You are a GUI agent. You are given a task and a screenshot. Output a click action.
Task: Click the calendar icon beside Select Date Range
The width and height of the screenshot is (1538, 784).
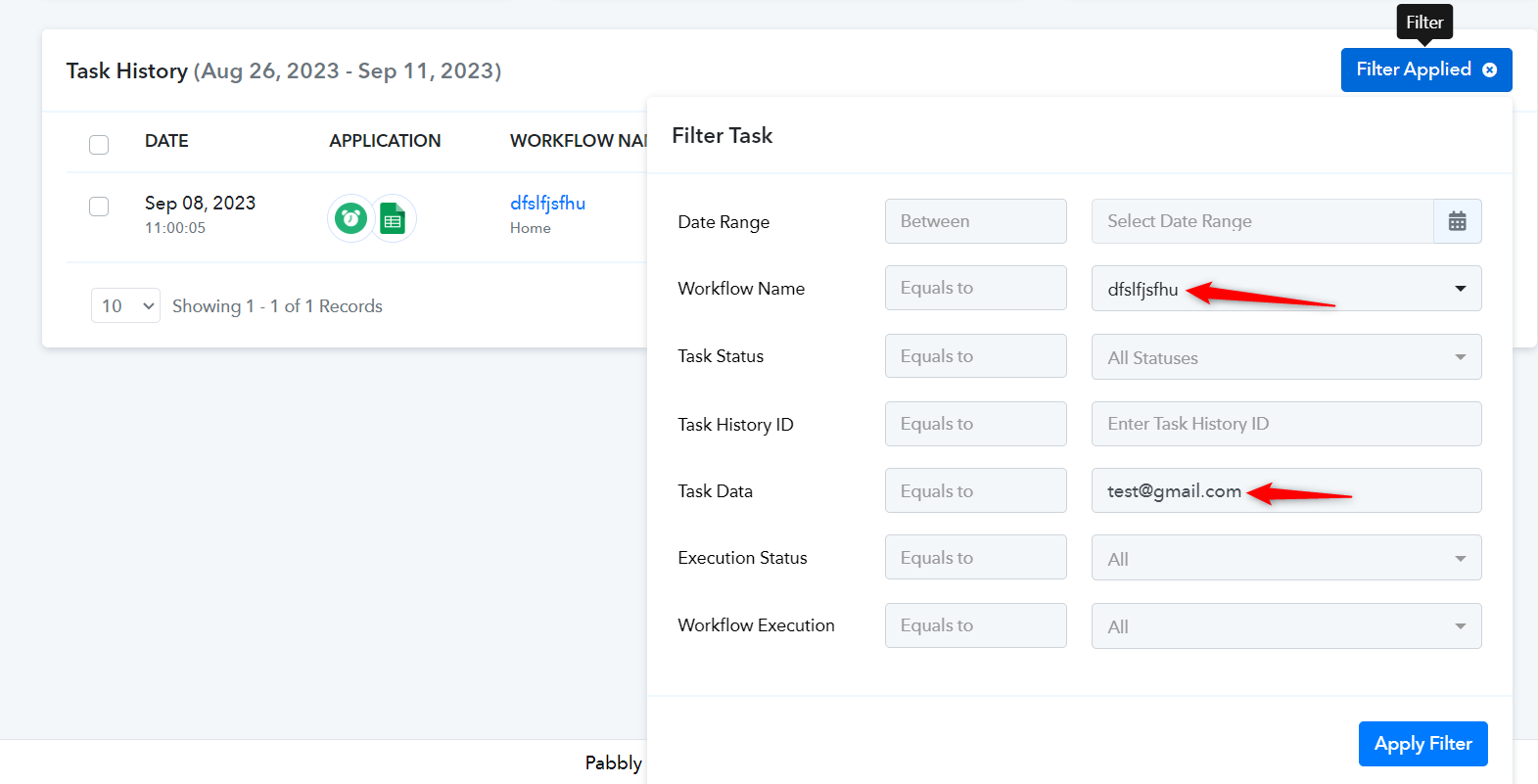click(x=1457, y=221)
